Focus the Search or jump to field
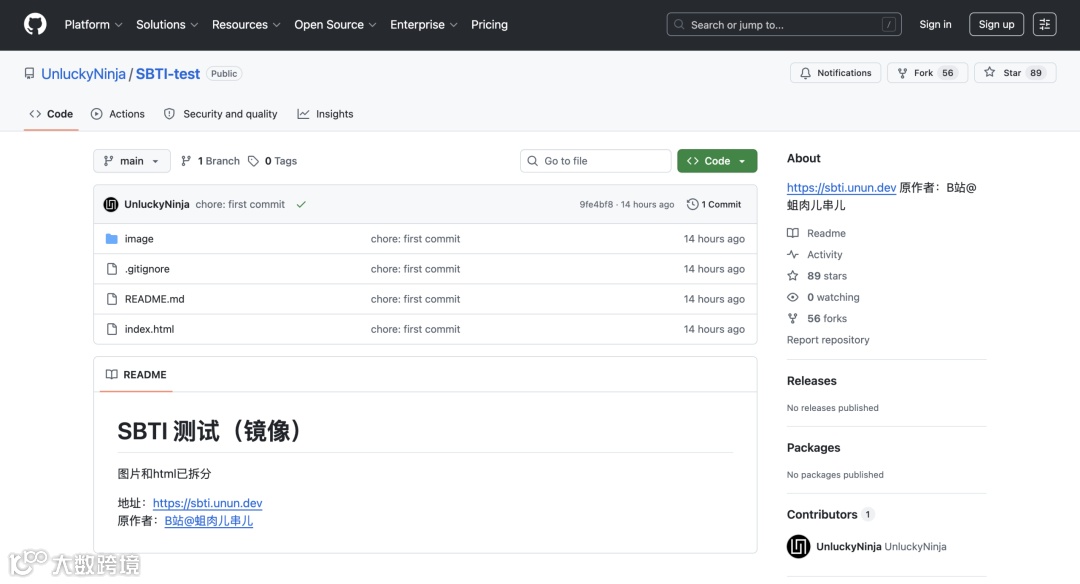The width and height of the screenshot is (1080, 584). click(x=784, y=25)
